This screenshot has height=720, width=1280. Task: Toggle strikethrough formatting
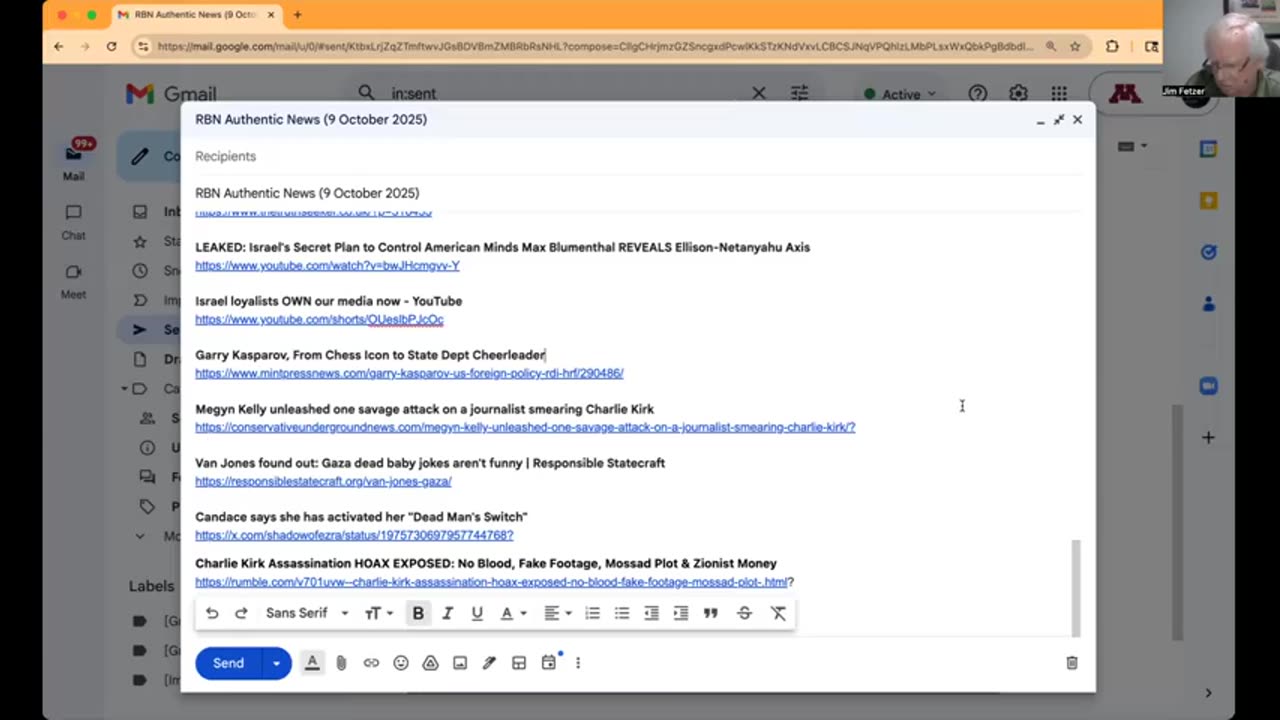point(744,613)
